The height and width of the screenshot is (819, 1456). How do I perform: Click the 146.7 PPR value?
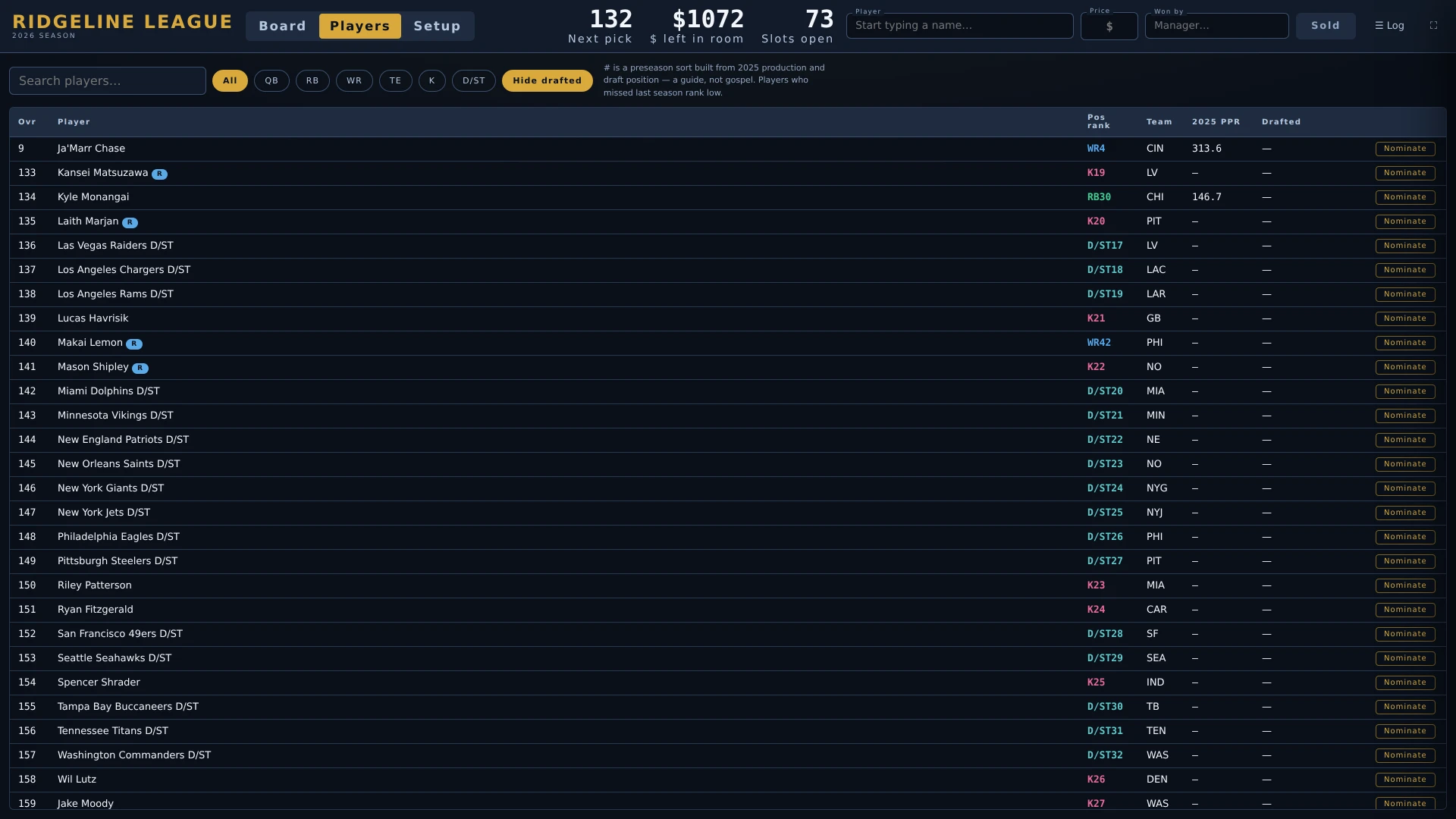1207,197
